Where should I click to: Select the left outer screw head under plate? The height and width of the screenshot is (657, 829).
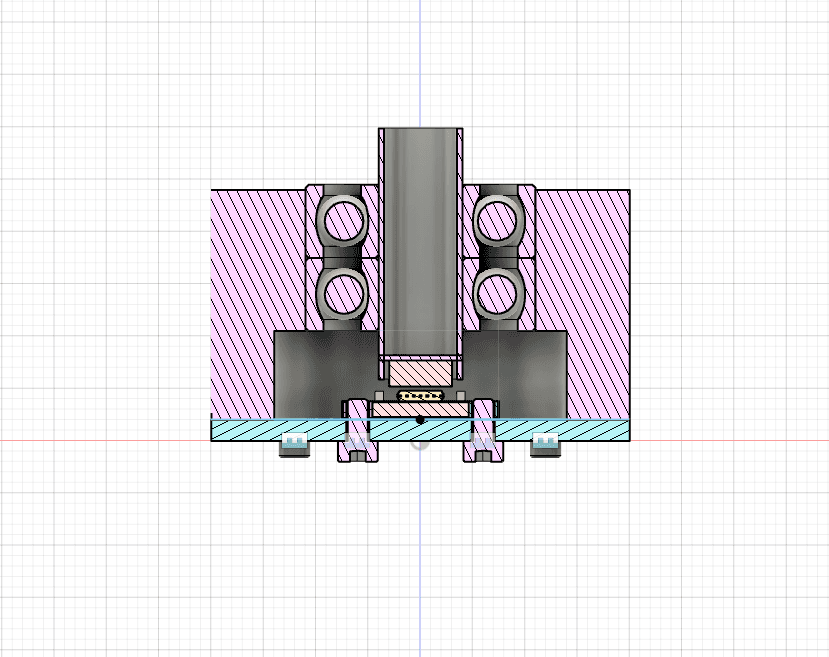[x=294, y=446]
